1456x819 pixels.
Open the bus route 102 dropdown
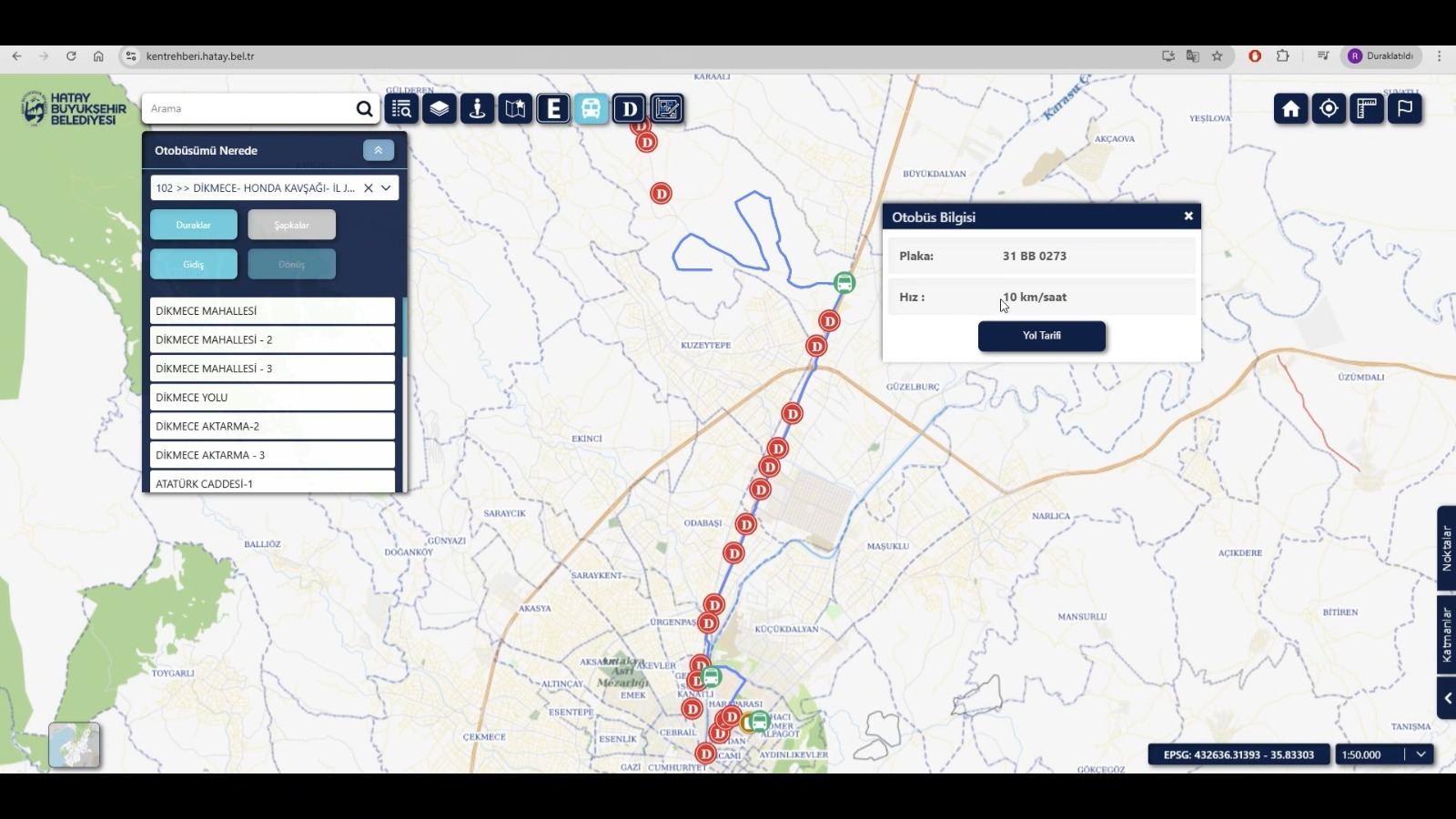[386, 188]
